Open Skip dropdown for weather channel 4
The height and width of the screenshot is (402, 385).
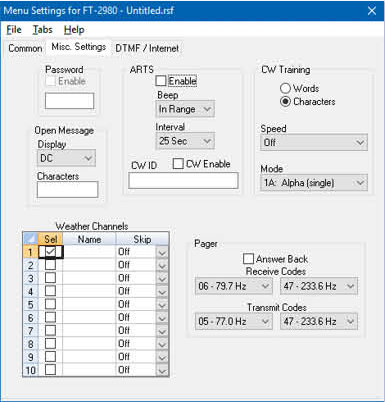tap(162, 292)
